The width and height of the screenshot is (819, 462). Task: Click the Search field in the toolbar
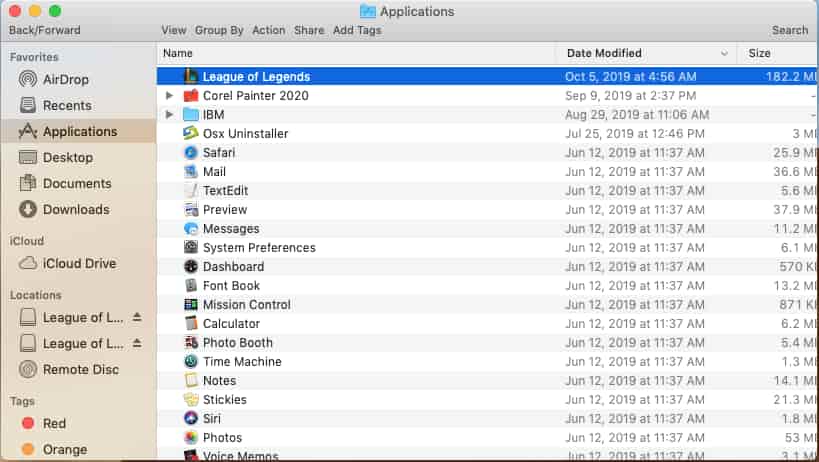point(790,30)
